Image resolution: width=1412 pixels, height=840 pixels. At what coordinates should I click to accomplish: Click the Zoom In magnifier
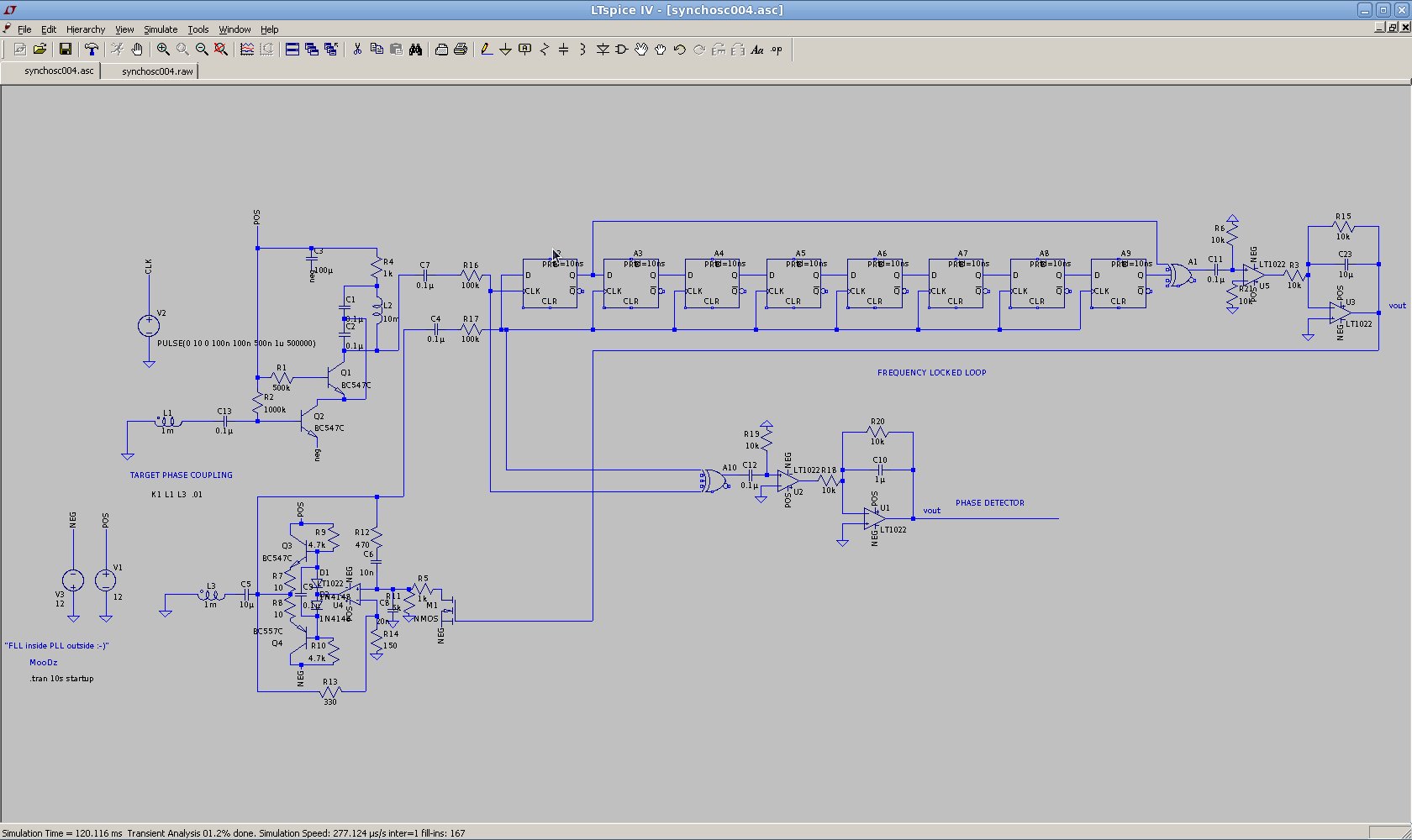tap(163, 50)
